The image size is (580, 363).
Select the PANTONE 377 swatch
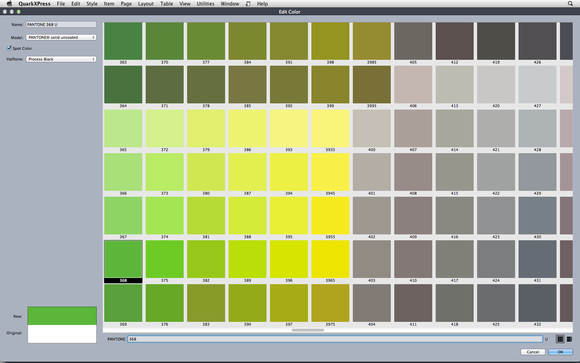206,41
